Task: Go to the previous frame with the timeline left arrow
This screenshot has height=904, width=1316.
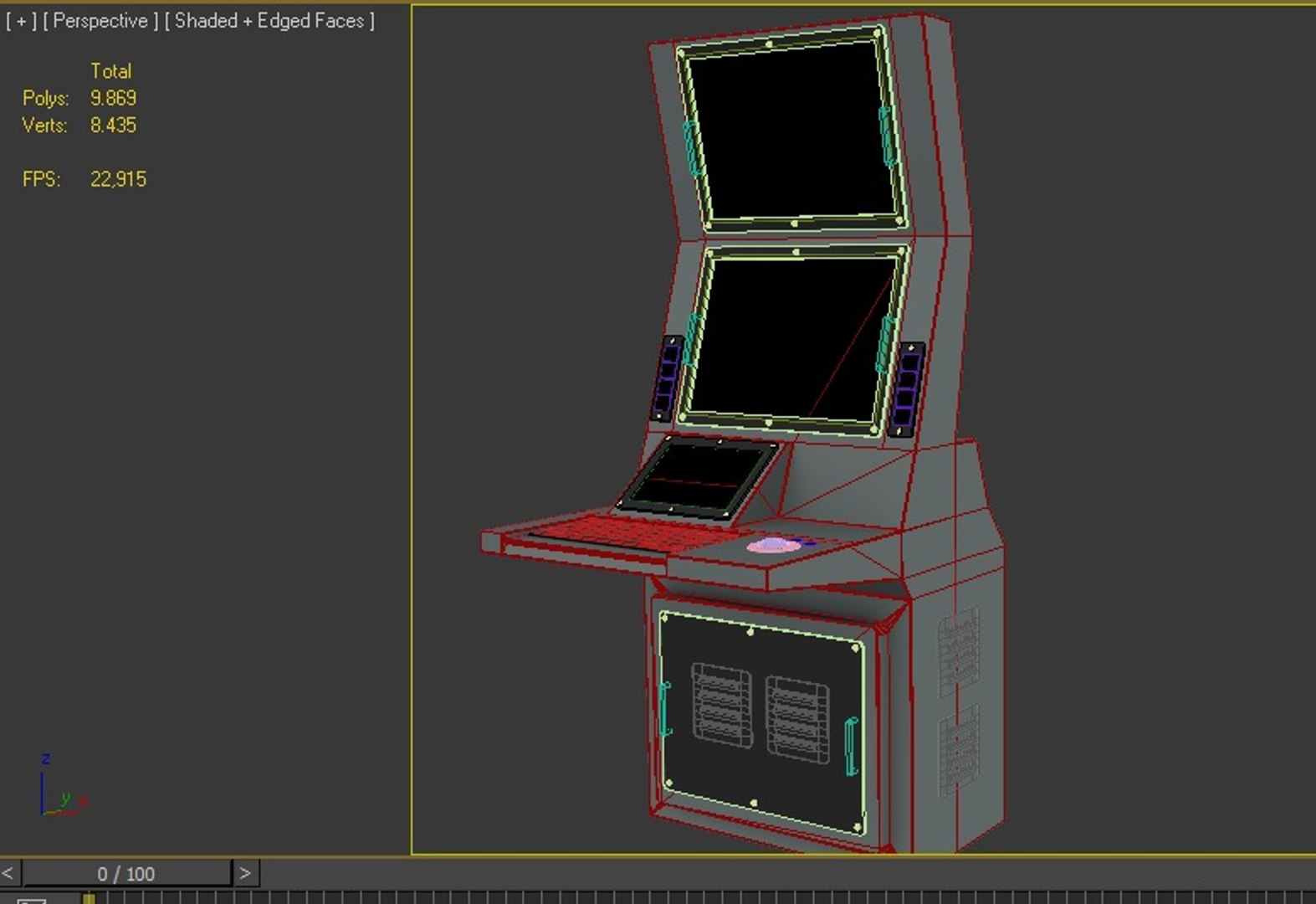Action: [8, 873]
